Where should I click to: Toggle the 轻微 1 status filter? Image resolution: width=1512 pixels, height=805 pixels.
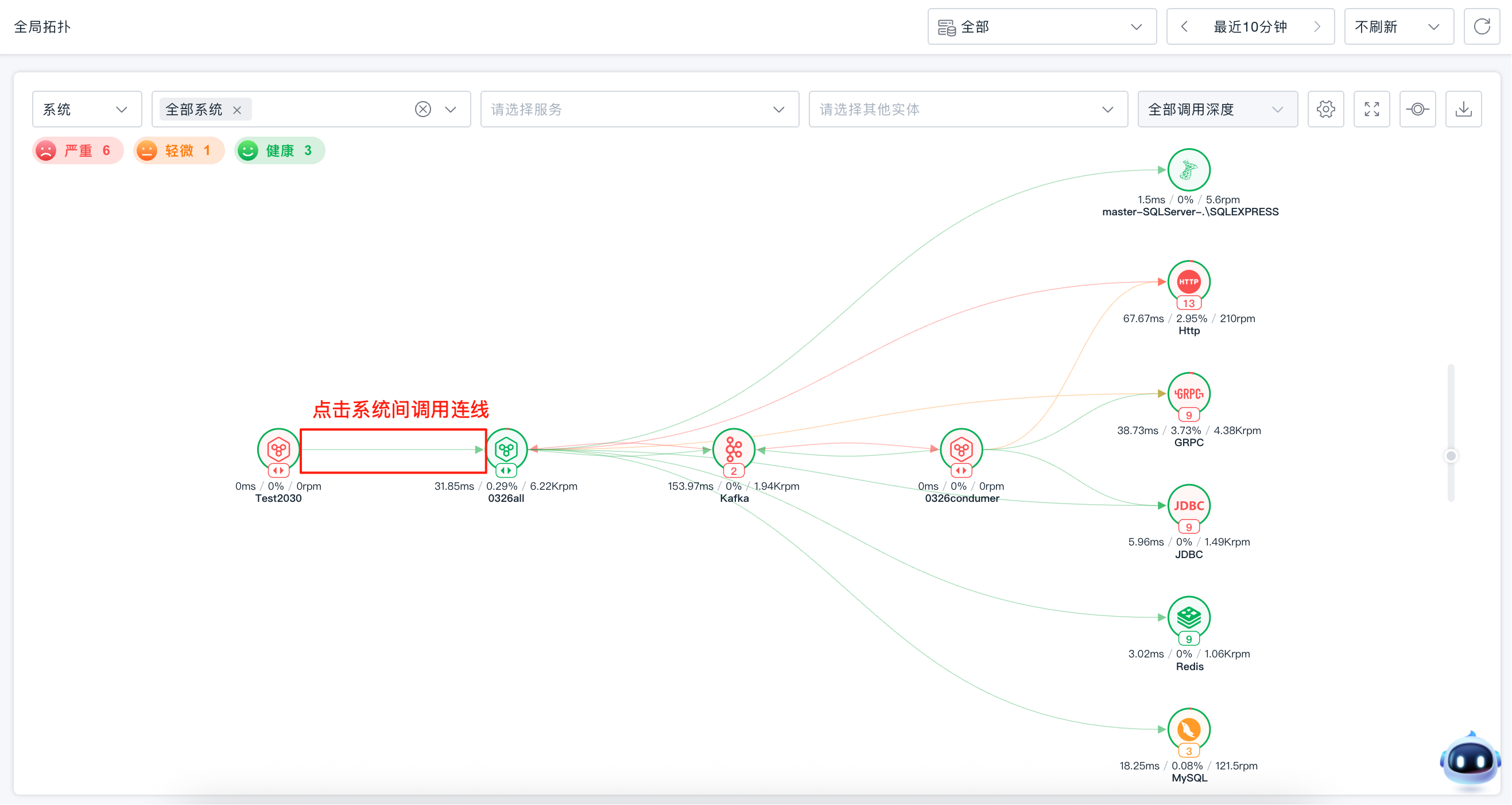(179, 151)
